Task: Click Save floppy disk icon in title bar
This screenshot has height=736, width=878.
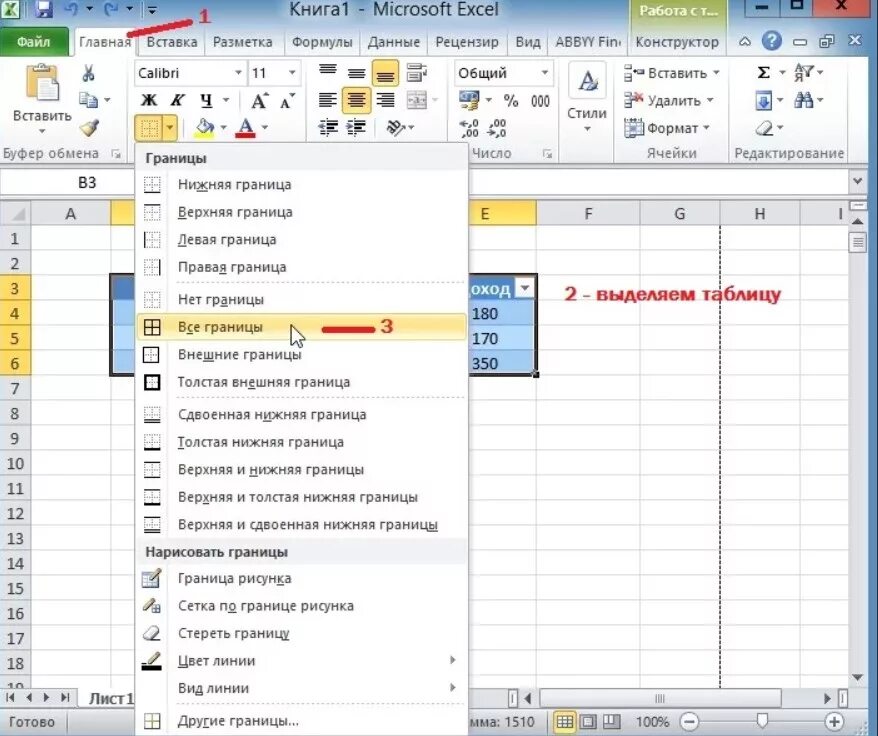Action: click(x=43, y=9)
